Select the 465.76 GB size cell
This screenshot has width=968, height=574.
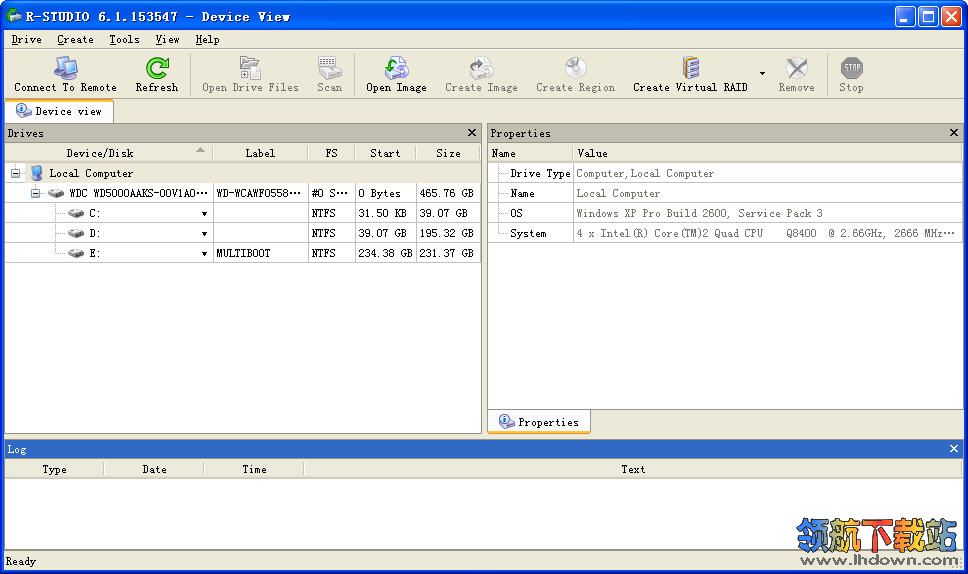[x=448, y=193]
